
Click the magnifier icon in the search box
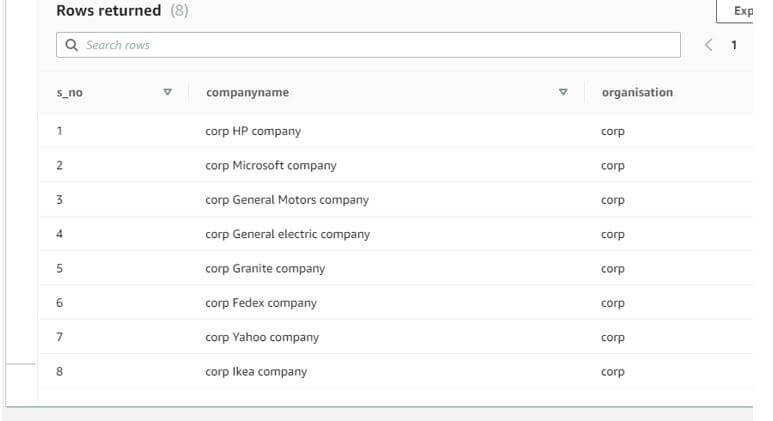tap(71, 45)
